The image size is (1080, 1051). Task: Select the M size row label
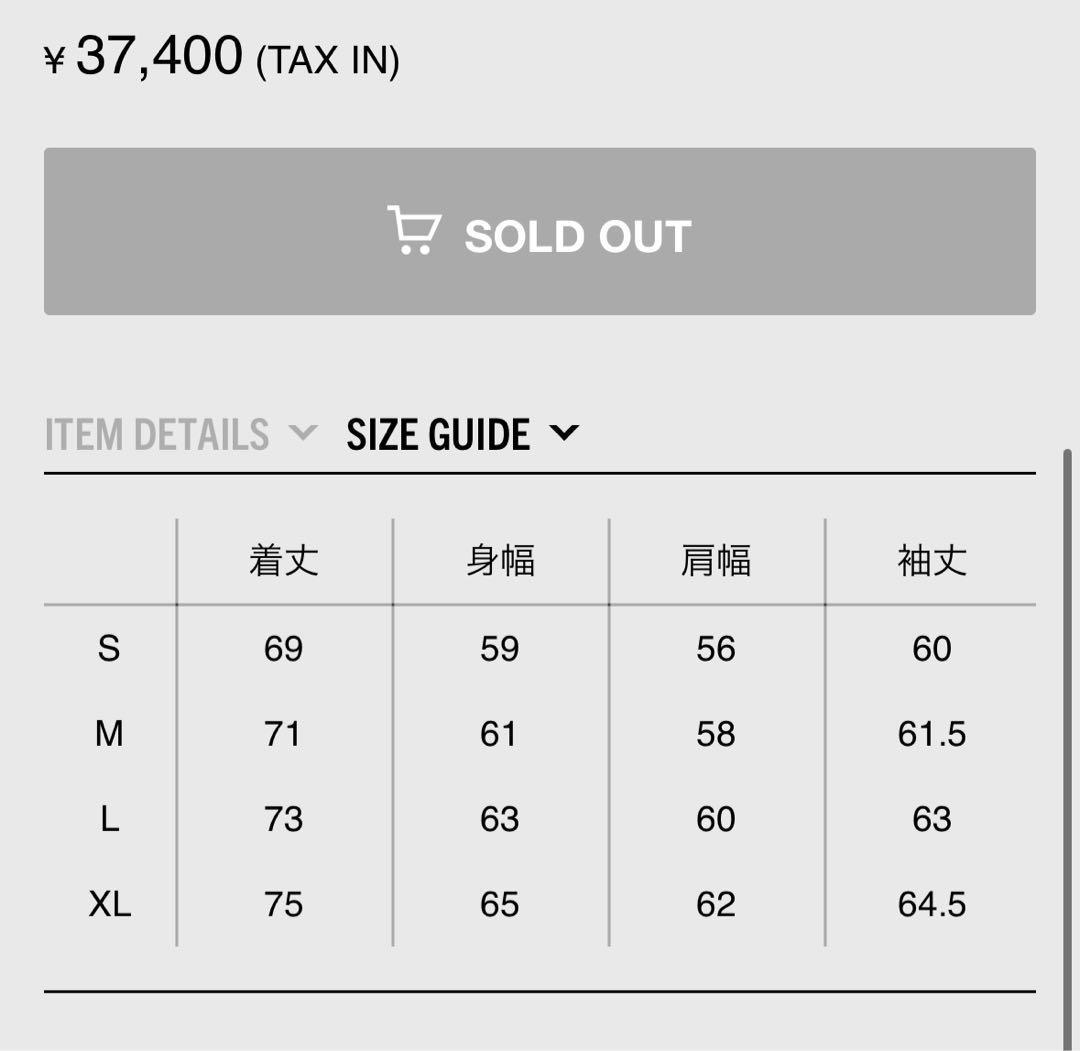109,734
